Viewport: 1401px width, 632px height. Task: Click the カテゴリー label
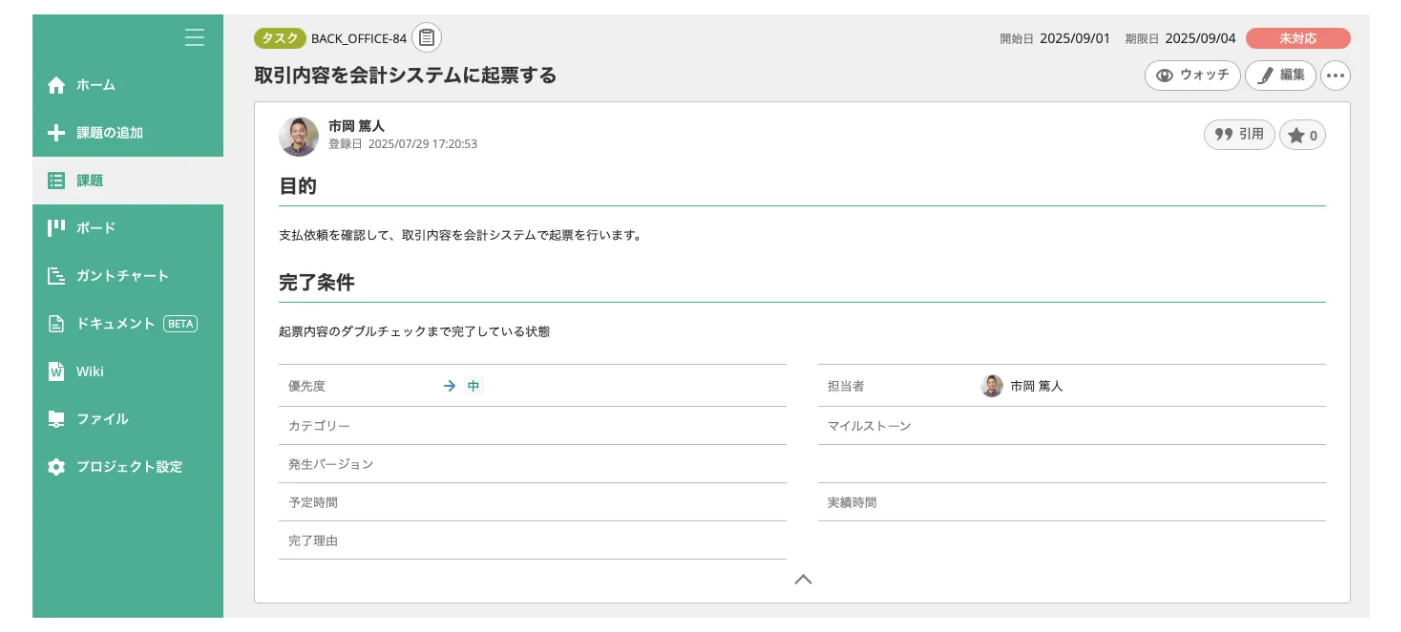click(319, 426)
